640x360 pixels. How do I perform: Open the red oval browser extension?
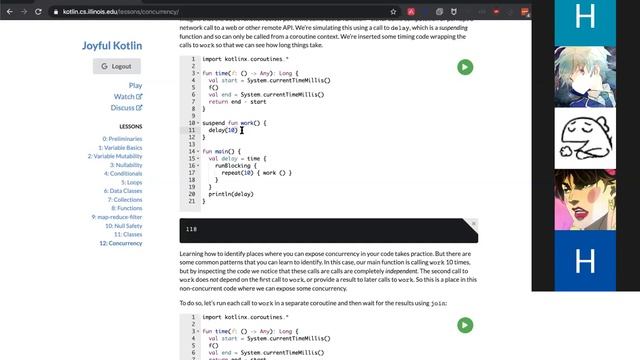point(496,12)
